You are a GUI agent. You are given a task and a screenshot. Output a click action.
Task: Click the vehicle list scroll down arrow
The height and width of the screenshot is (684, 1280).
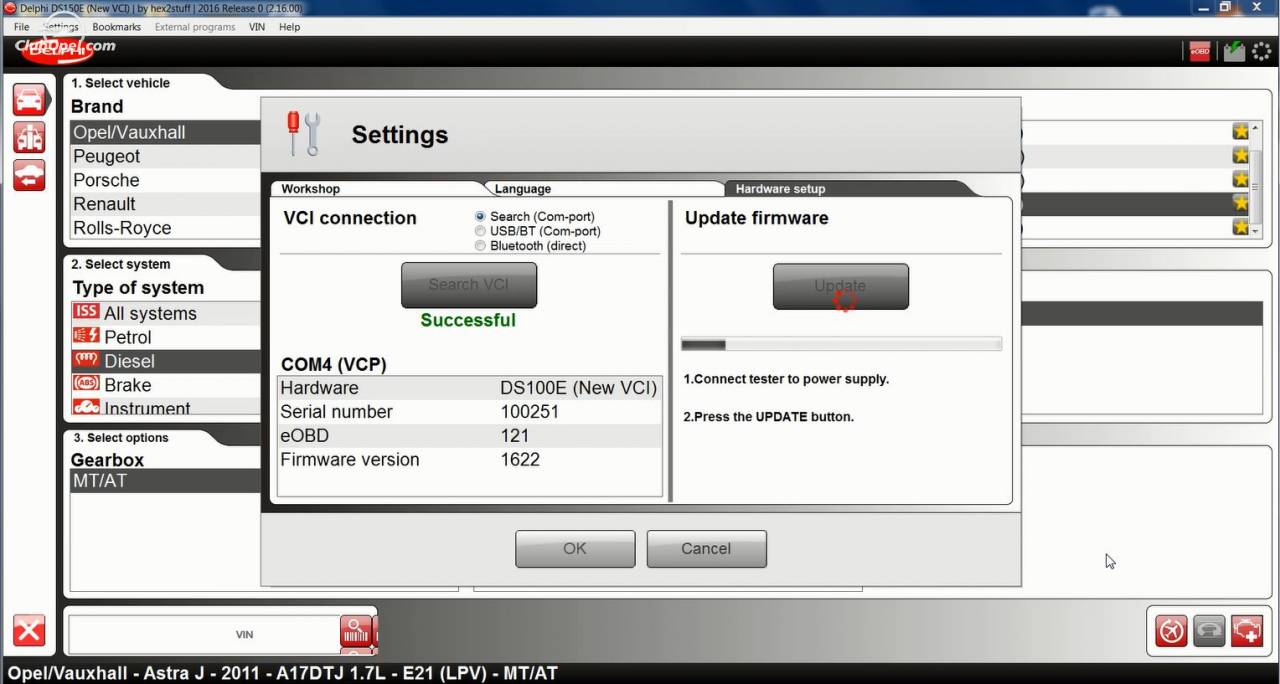tap(1257, 231)
